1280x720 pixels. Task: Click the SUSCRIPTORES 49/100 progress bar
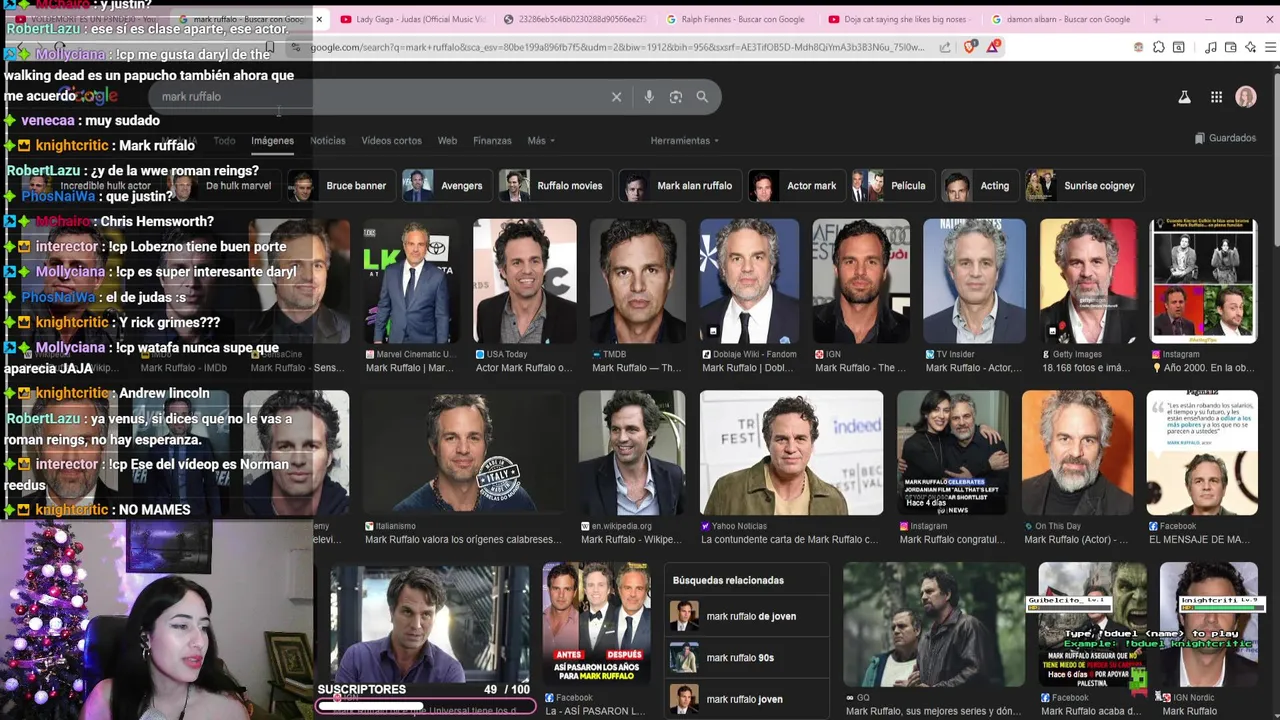(425, 707)
